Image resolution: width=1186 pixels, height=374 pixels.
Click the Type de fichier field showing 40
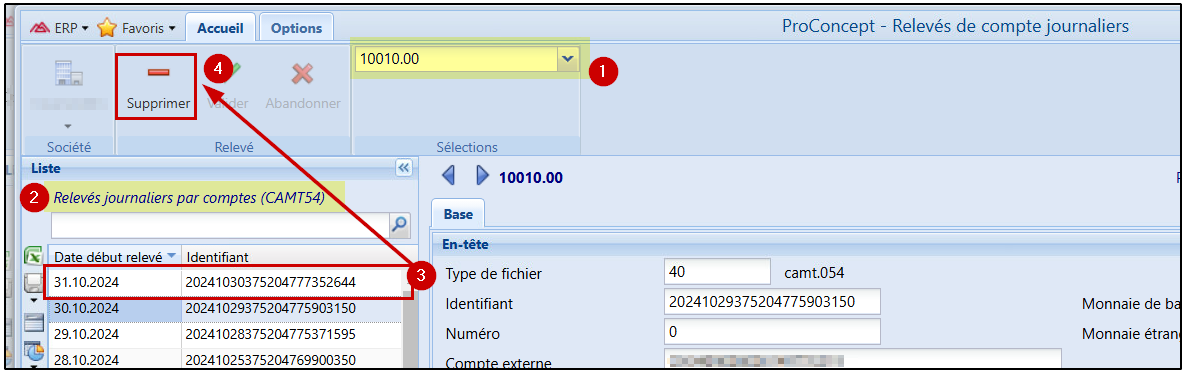pos(717,272)
